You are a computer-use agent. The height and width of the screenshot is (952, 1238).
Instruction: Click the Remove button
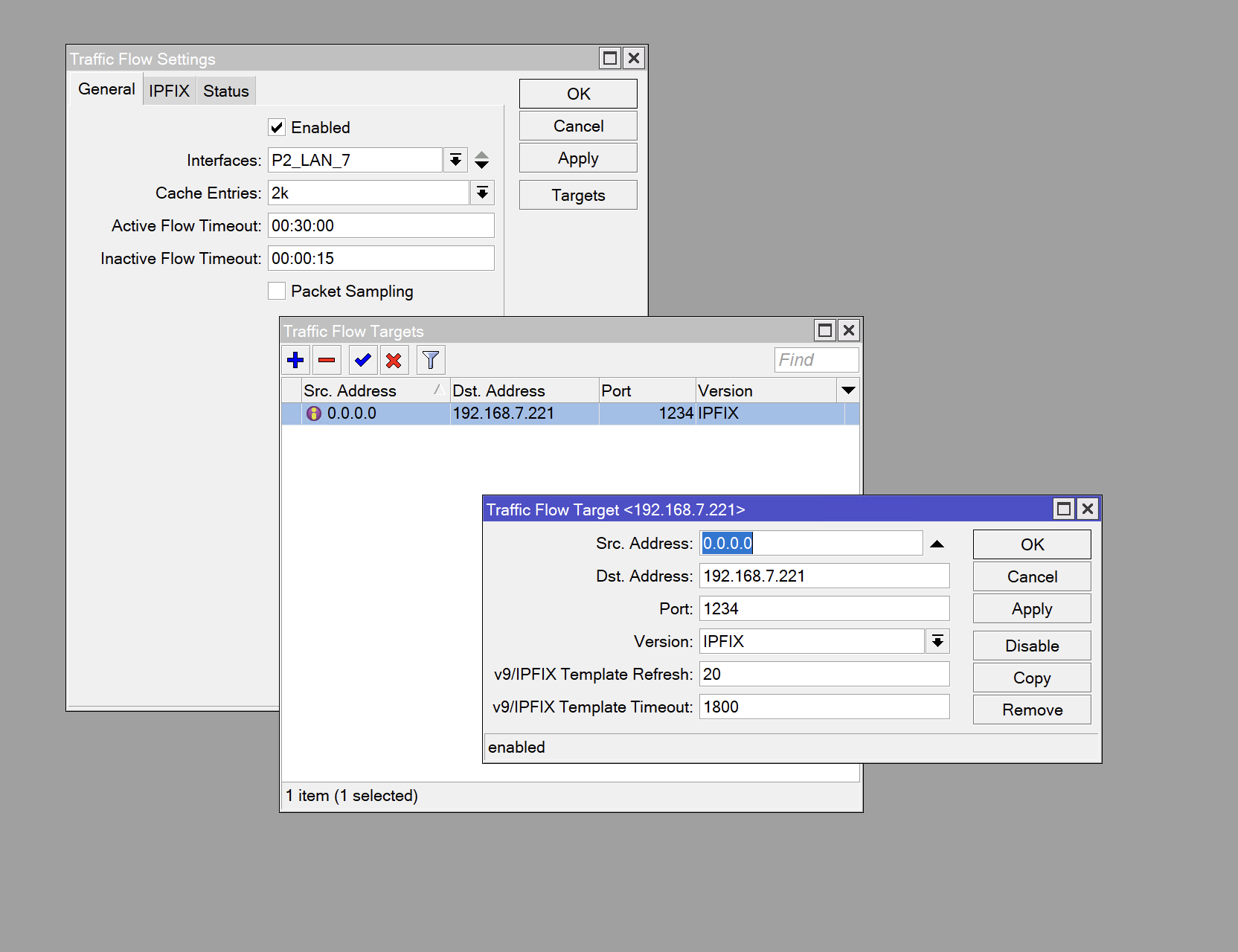pos(1032,710)
